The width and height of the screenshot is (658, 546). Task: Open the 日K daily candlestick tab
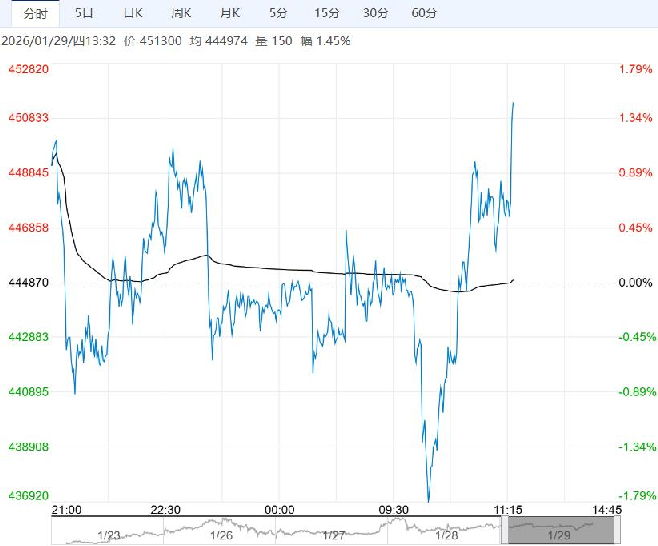pyautogui.click(x=132, y=13)
